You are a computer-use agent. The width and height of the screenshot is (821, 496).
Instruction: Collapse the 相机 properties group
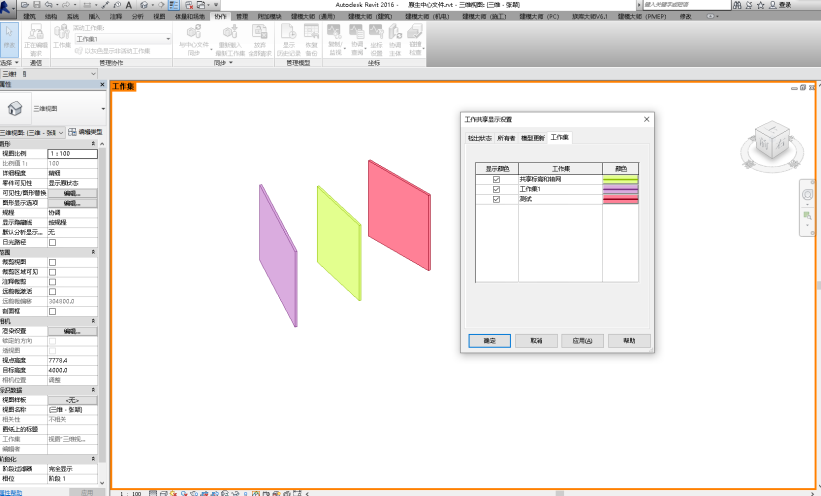tap(93, 321)
